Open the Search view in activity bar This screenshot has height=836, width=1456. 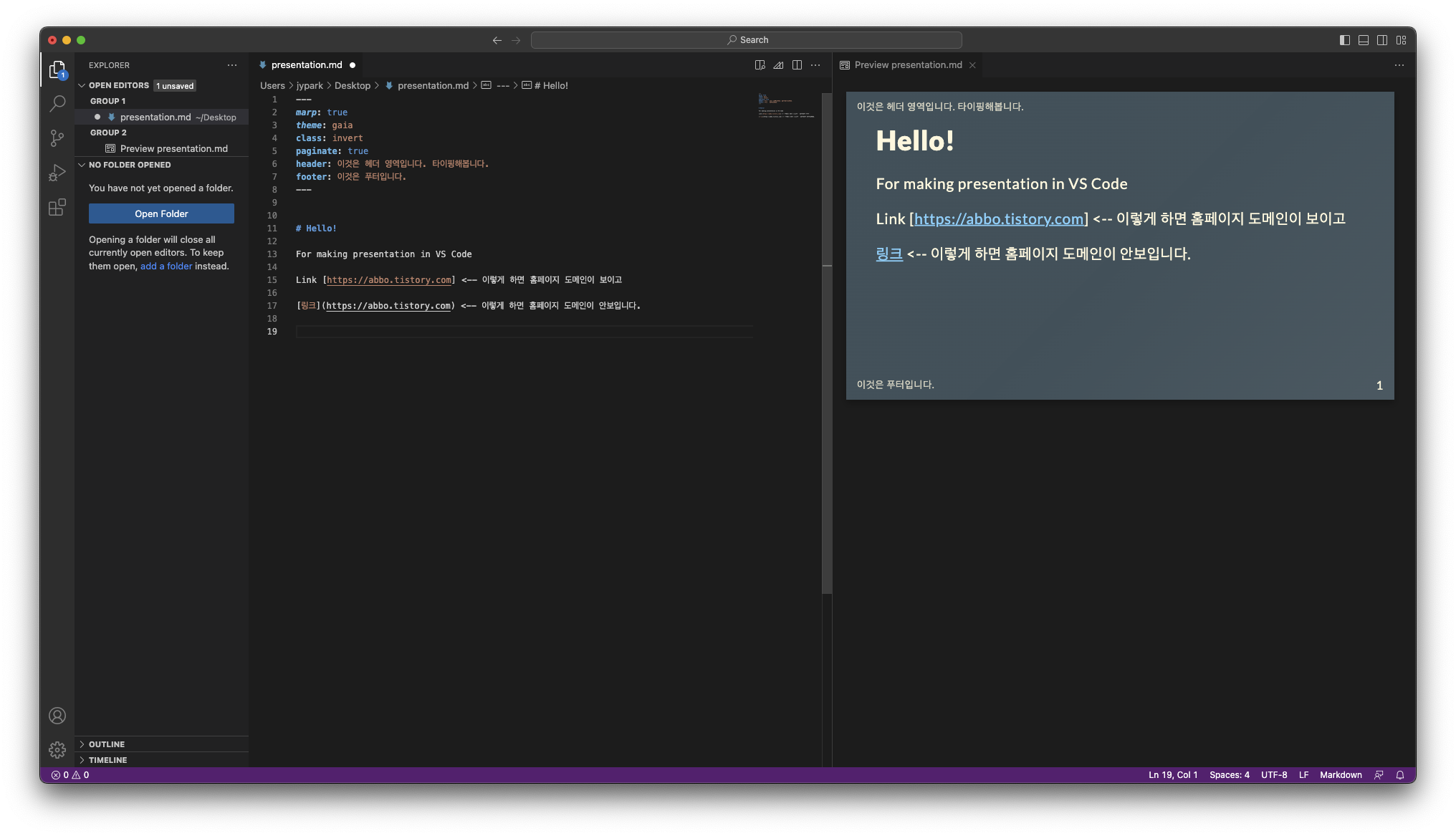(57, 104)
